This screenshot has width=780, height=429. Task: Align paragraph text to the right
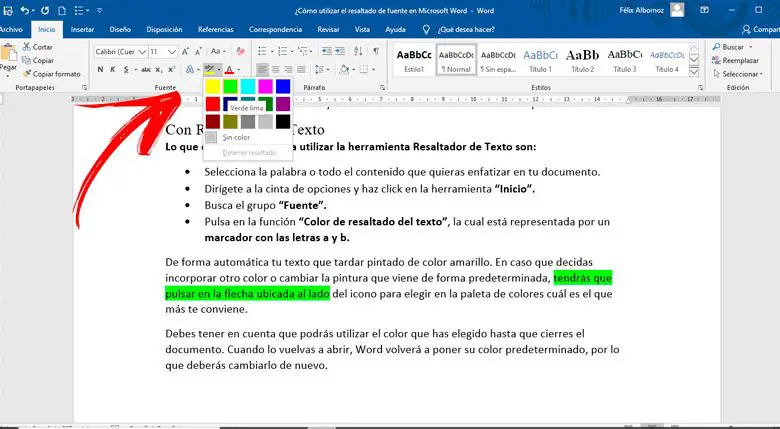[288, 69]
